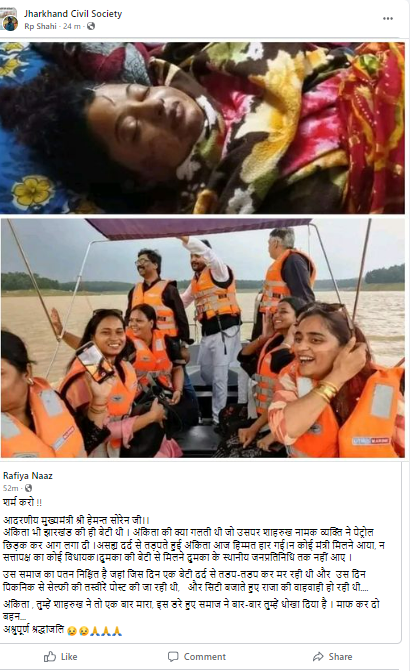Viewport: 410px width, 671px height.
Task: Click the globe audience icon beside 24 m
Action: (x=91, y=26)
